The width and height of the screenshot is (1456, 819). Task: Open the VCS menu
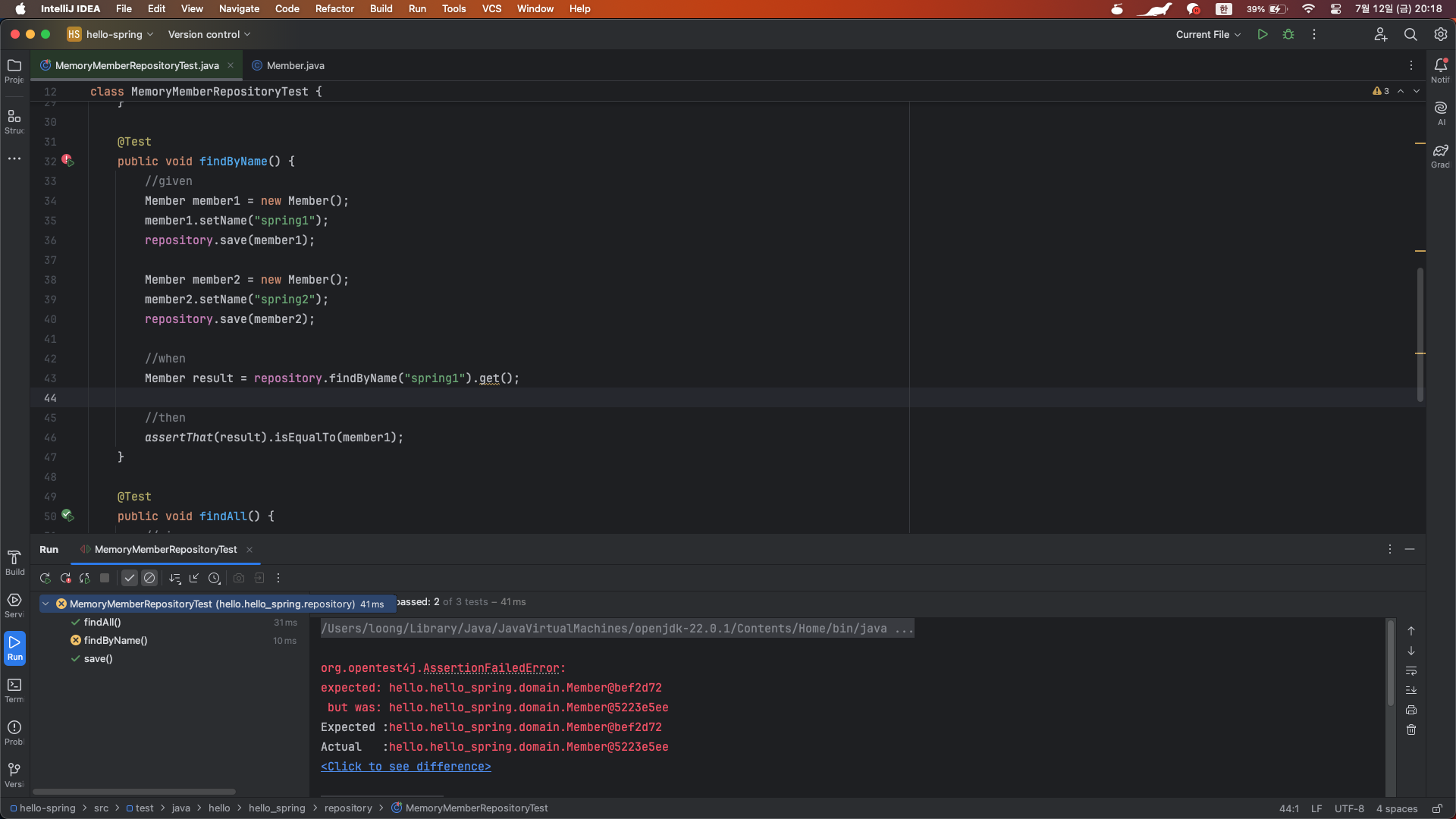click(491, 8)
